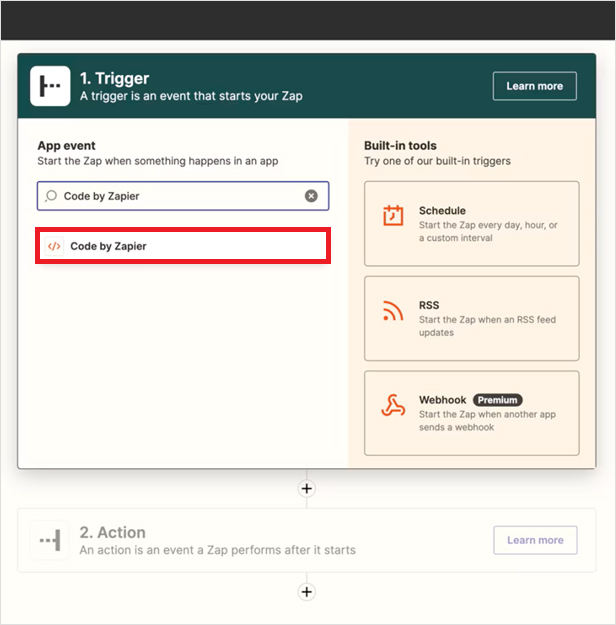Open Learn more in Trigger header
This screenshot has height=625, width=616.
pyautogui.click(x=535, y=86)
